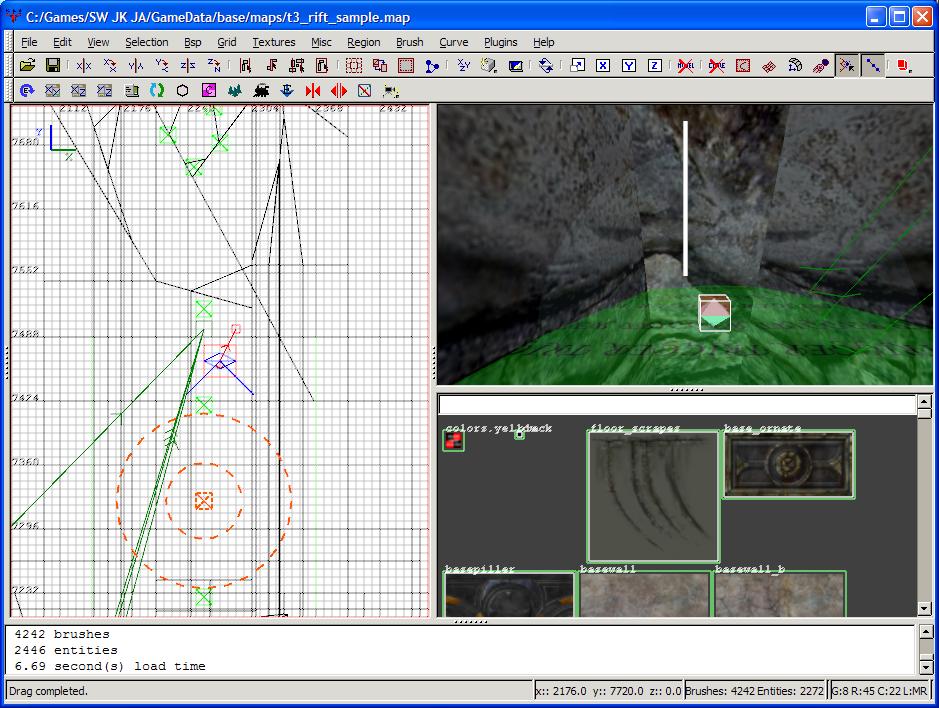This screenshot has width=939, height=708.
Task: Show patches as wireframe icon
Action: [769, 65]
